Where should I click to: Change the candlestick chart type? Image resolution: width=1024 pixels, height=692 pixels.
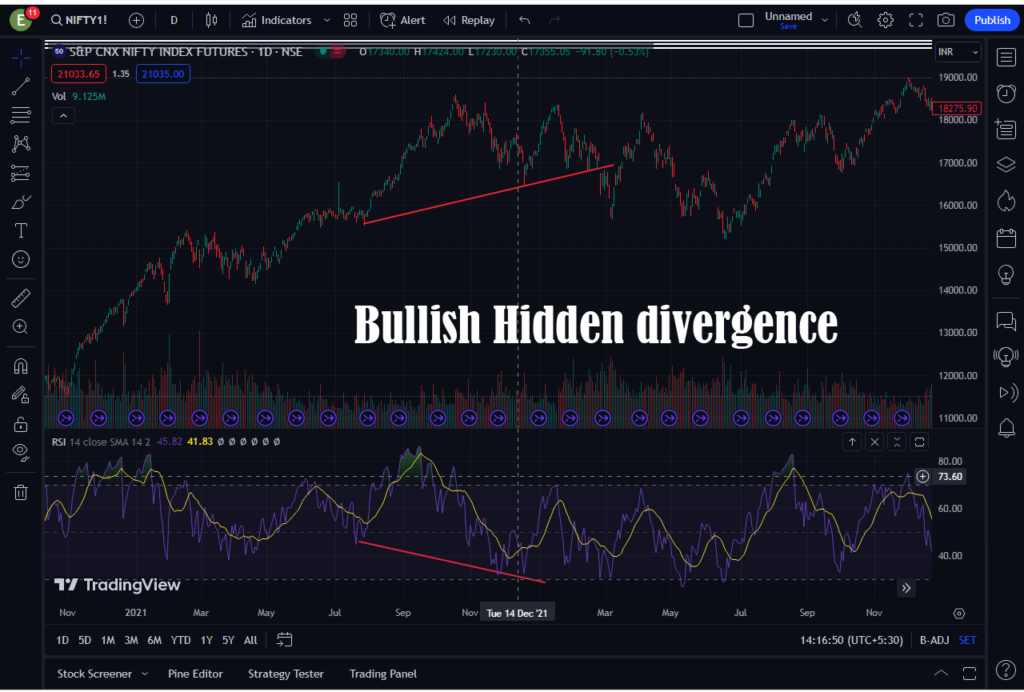211,20
